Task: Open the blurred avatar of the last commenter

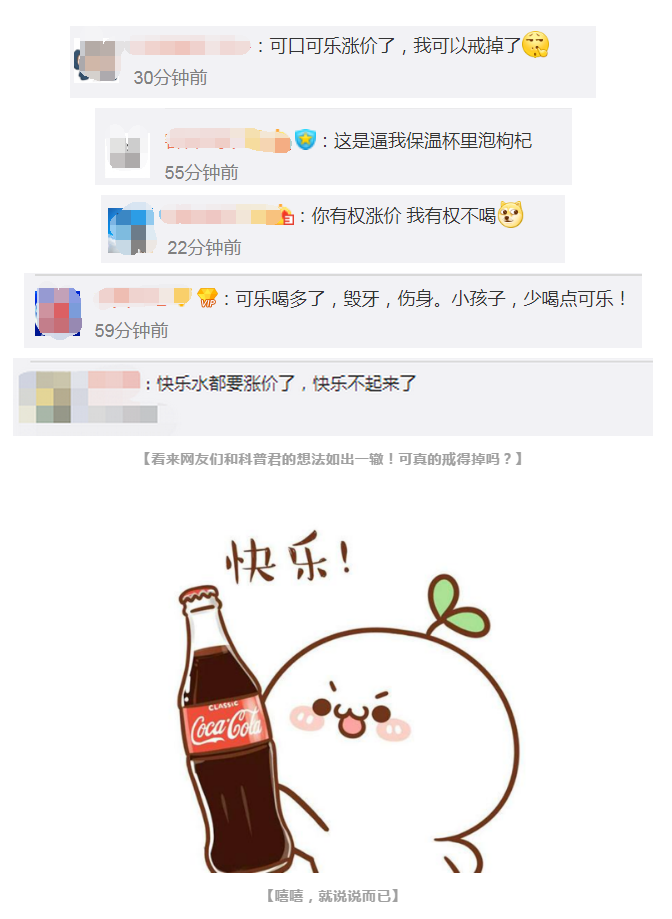Action: pos(45,397)
